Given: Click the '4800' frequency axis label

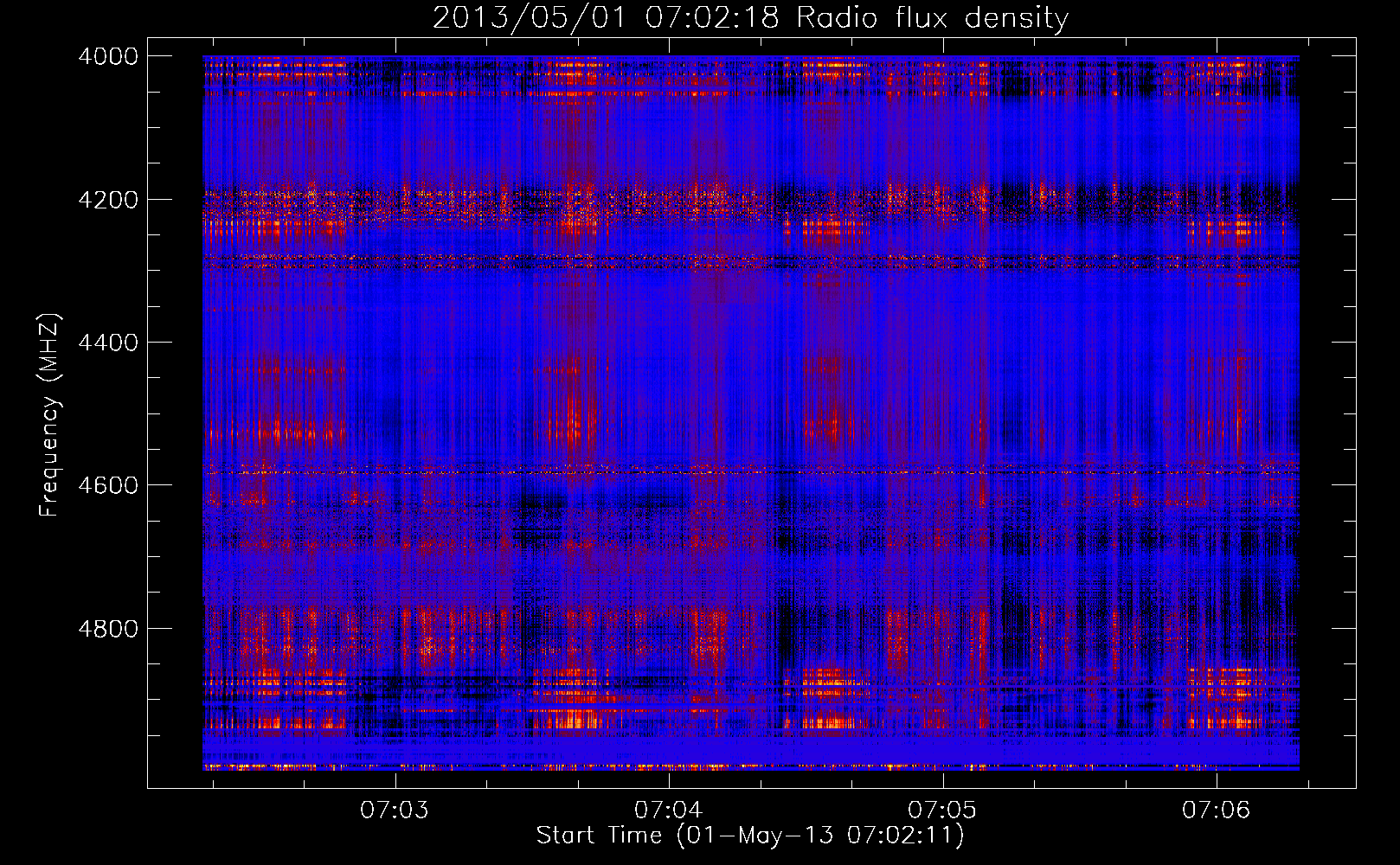Looking at the screenshot, I should coord(108,629).
